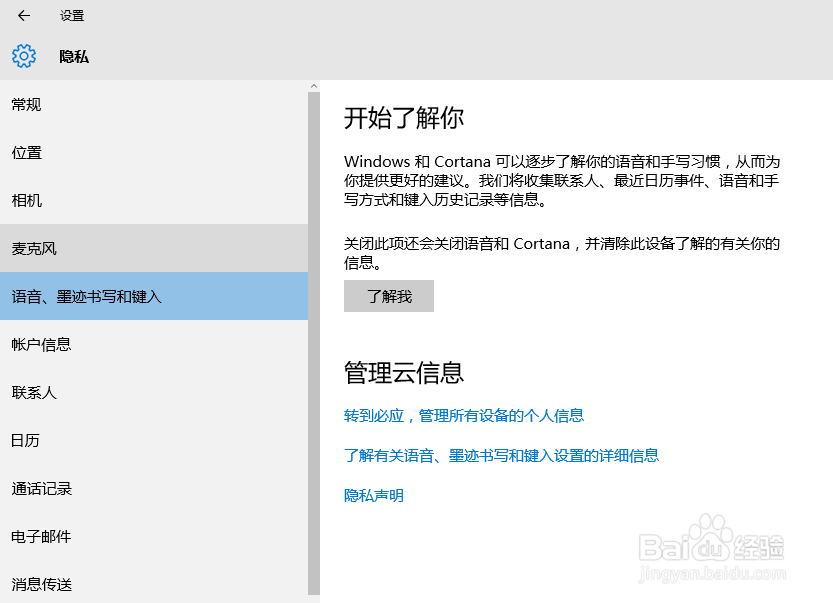Open link 转到必应，管理所有设备的个人信息
Screen dimensions: 833x603
(464, 415)
